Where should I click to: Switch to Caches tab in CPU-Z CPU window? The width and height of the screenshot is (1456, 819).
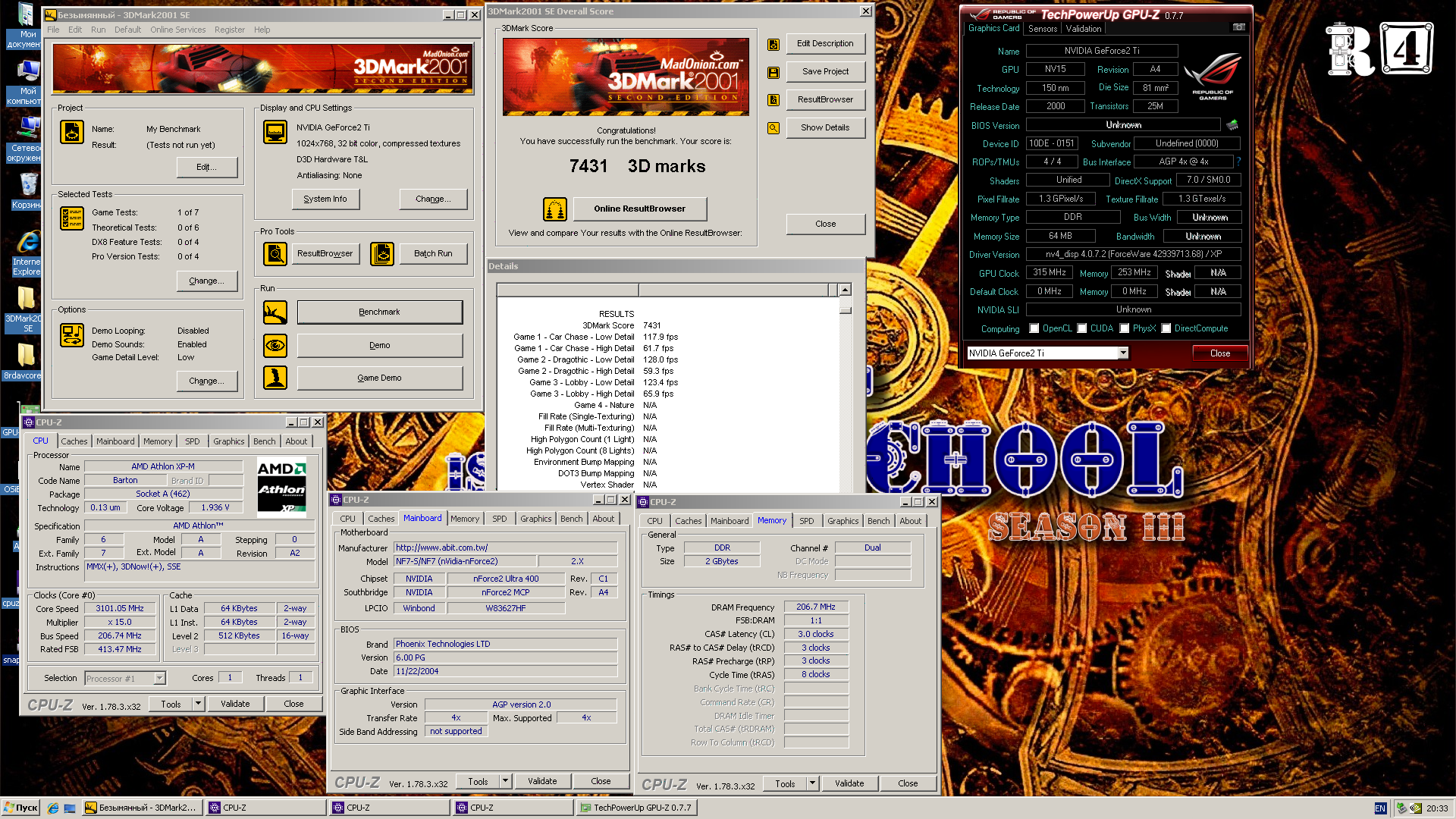point(74,441)
